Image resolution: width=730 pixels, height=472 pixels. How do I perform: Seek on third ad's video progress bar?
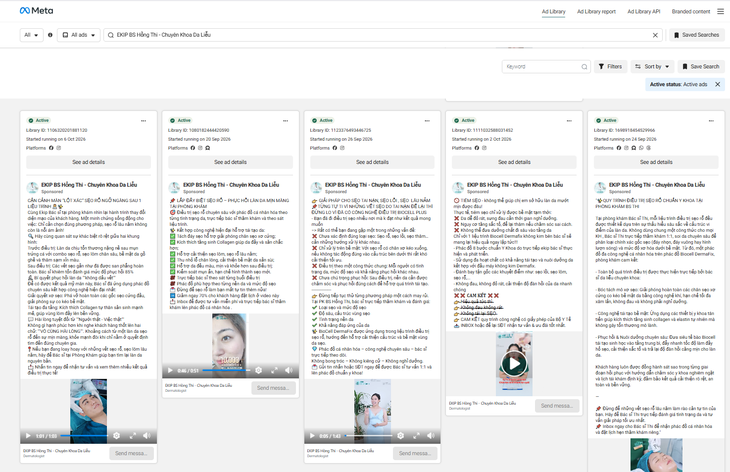coord(368,436)
